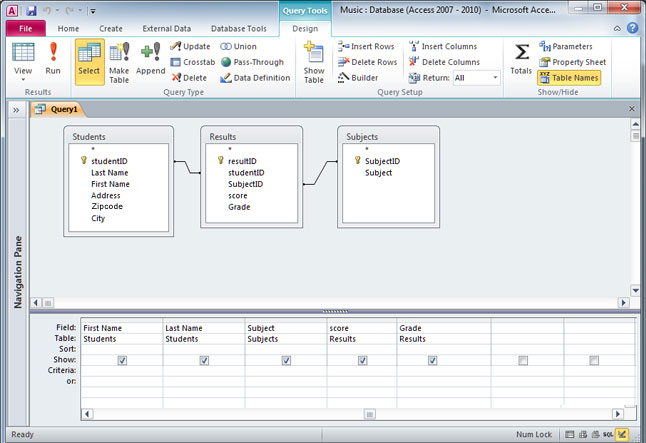
Task: Switch to the Create ribbon tab
Action: tap(110, 28)
